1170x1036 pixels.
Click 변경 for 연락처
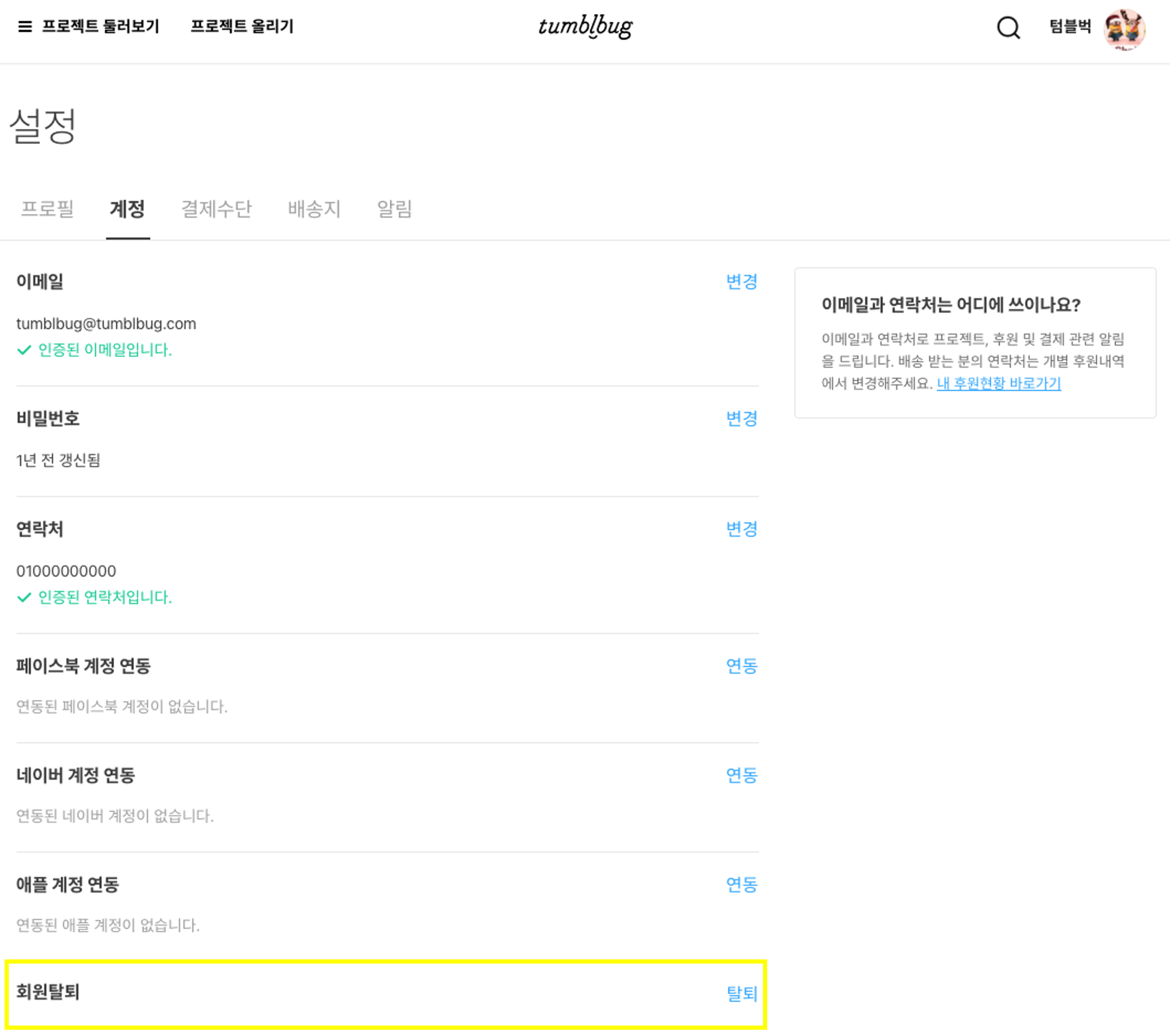741,529
